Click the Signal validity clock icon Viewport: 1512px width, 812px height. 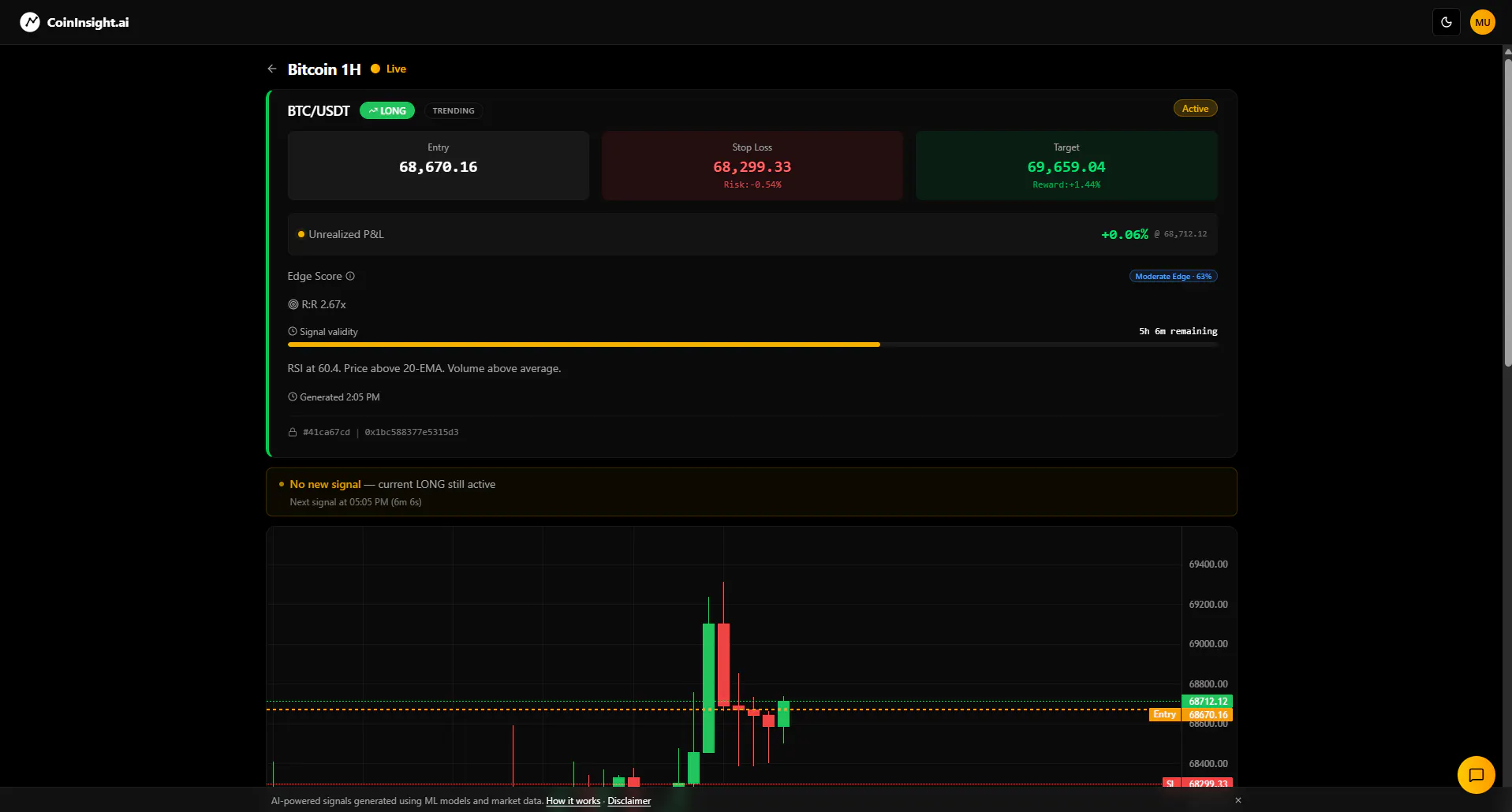(x=293, y=332)
